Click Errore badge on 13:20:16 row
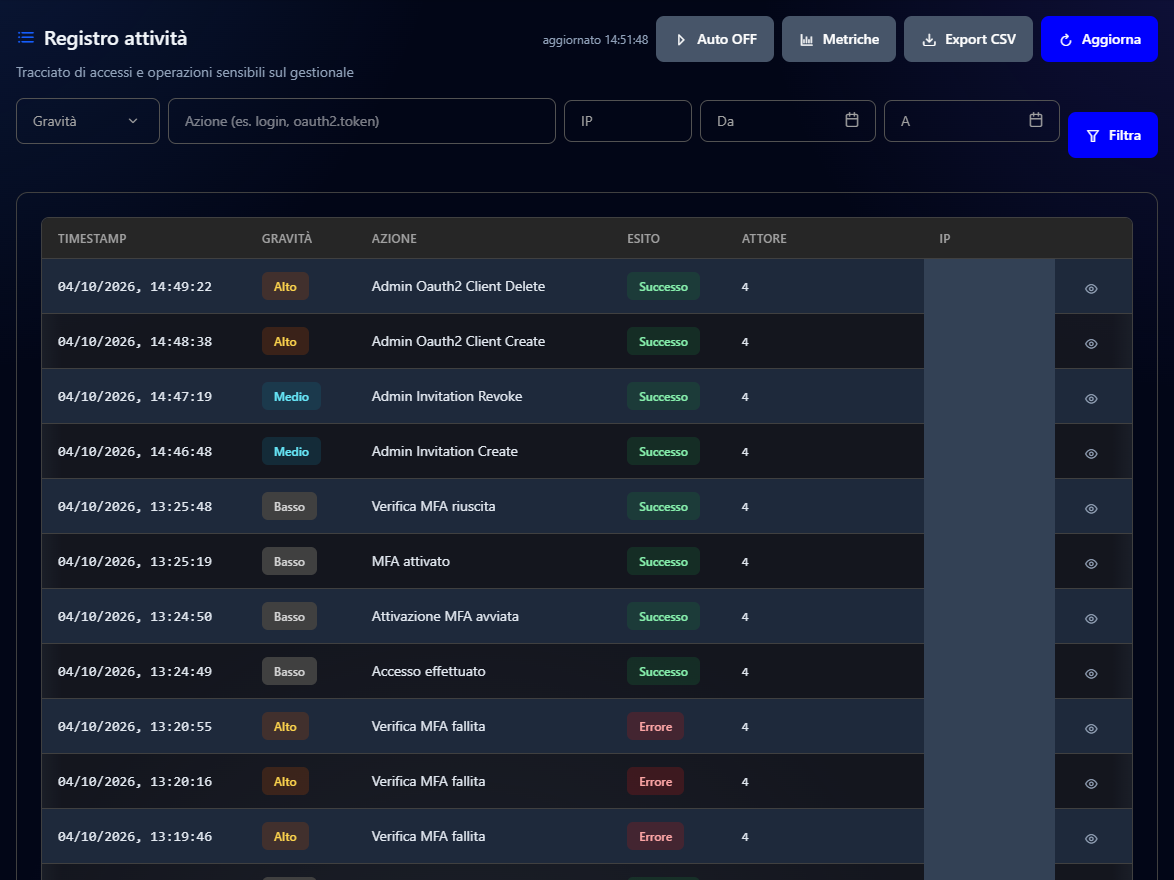Screen dimensions: 1174x880 coord(655,782)
